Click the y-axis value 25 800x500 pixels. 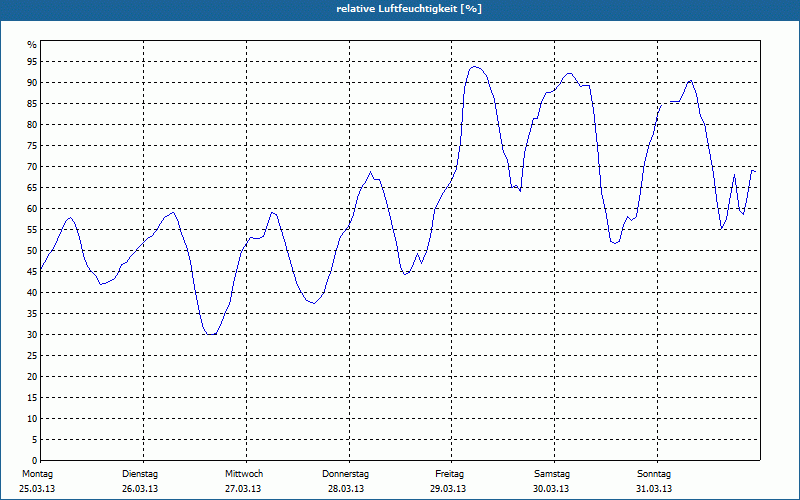[32, 356]
